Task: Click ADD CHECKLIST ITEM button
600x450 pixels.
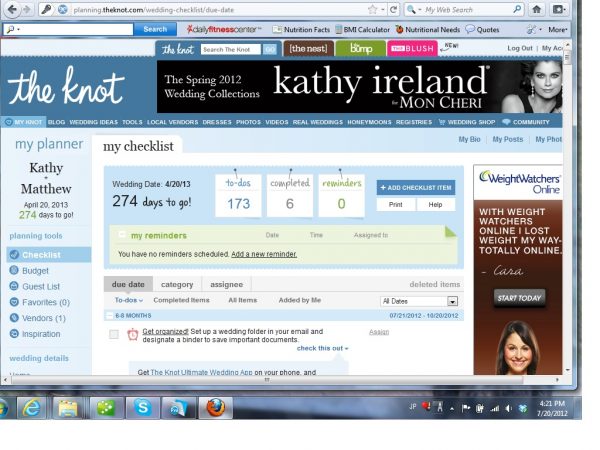Action: (x=416, y=188)
